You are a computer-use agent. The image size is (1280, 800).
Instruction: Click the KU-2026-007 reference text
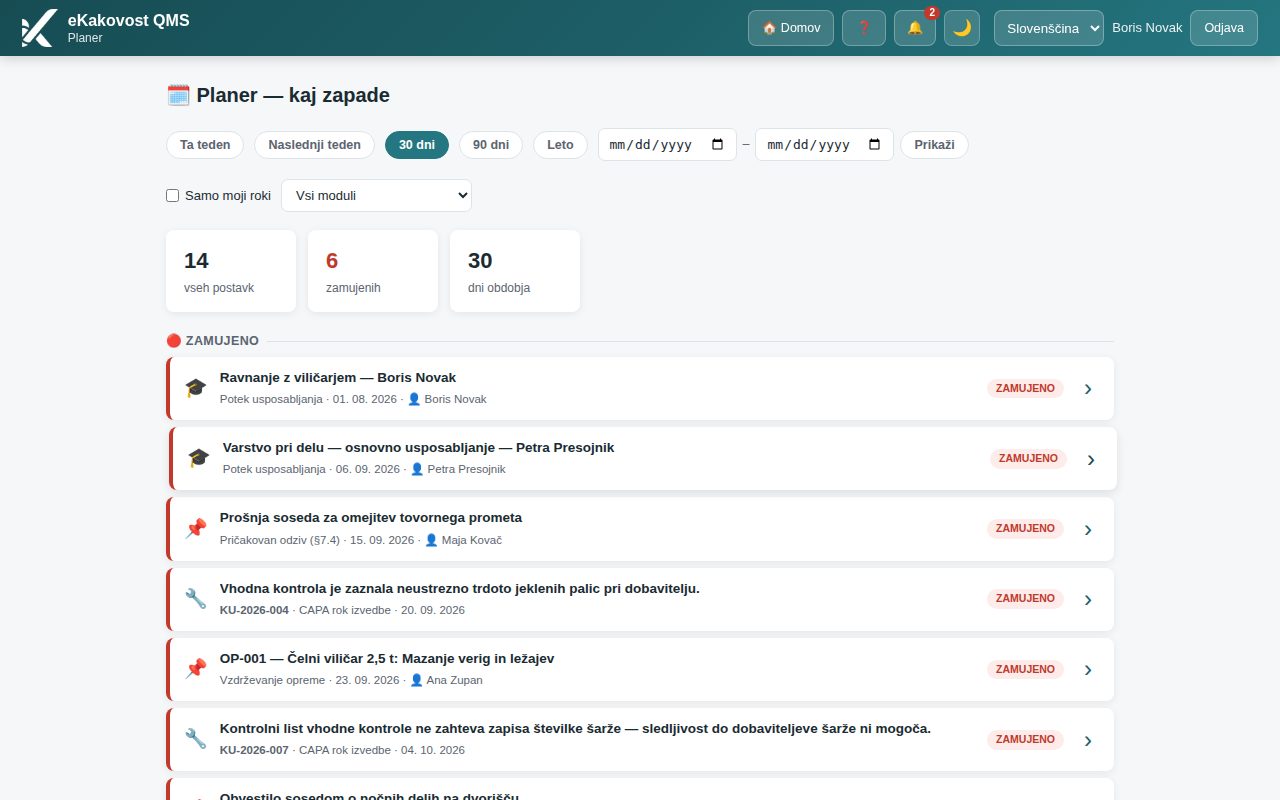[254, 750]
